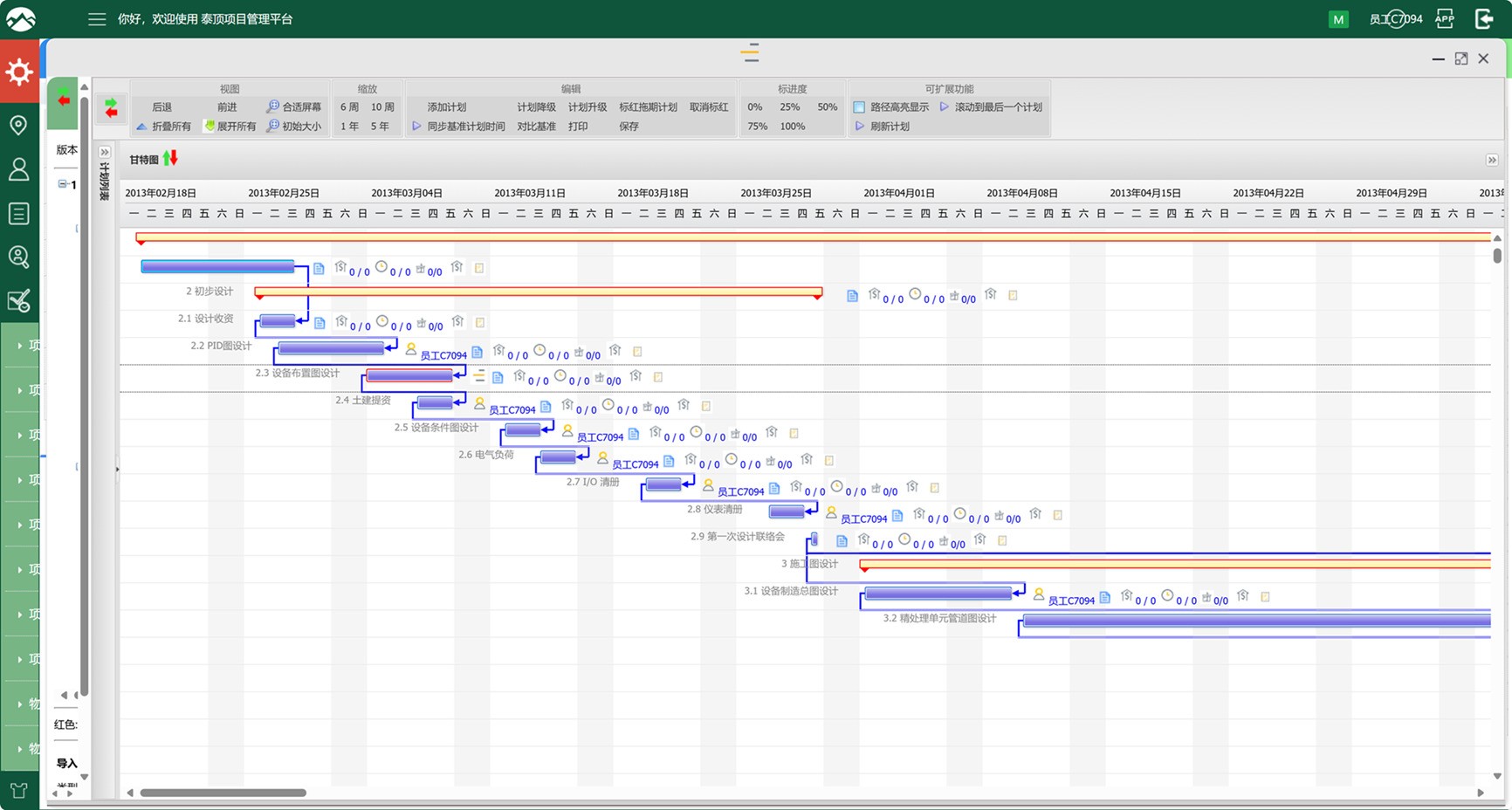
Task: Click the horizontal scrollbar of Gantt chart
Action: coord(223,793)
